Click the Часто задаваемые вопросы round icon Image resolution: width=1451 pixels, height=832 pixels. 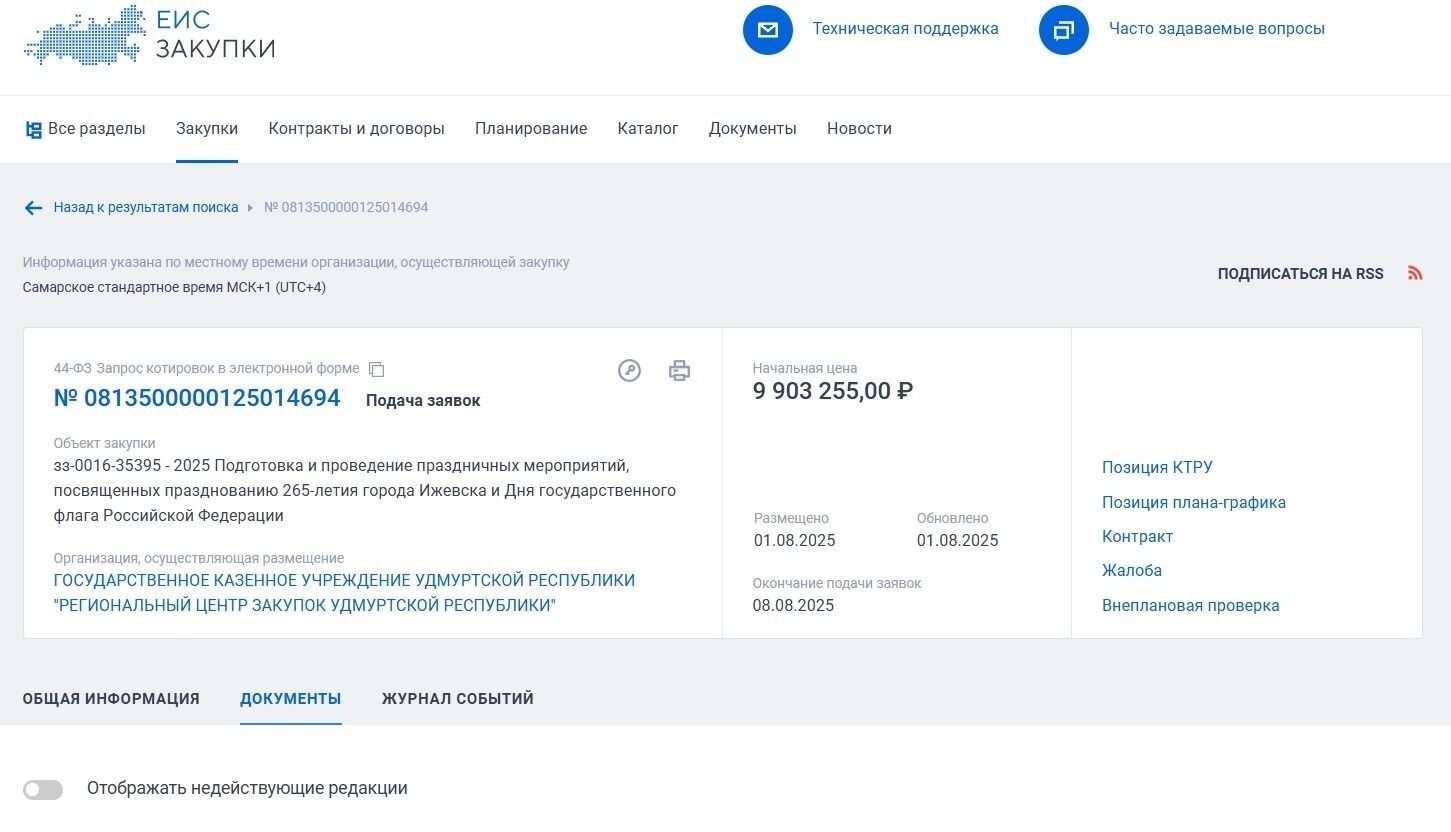pos(1063,30)
